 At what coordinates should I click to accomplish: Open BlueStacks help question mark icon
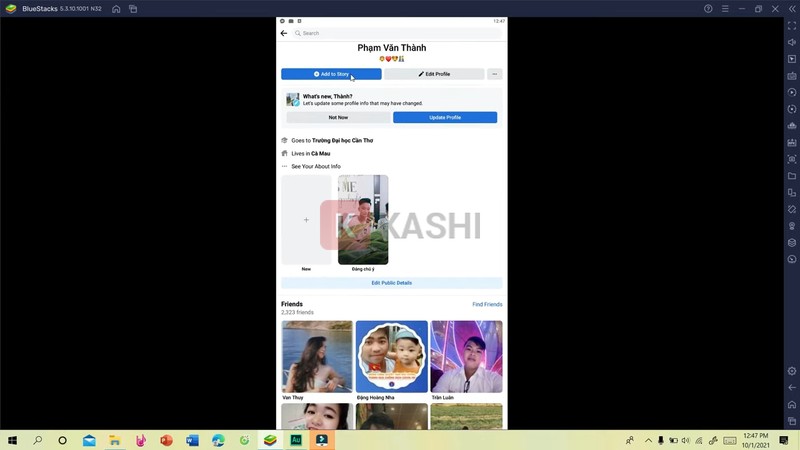pos(708,9)
